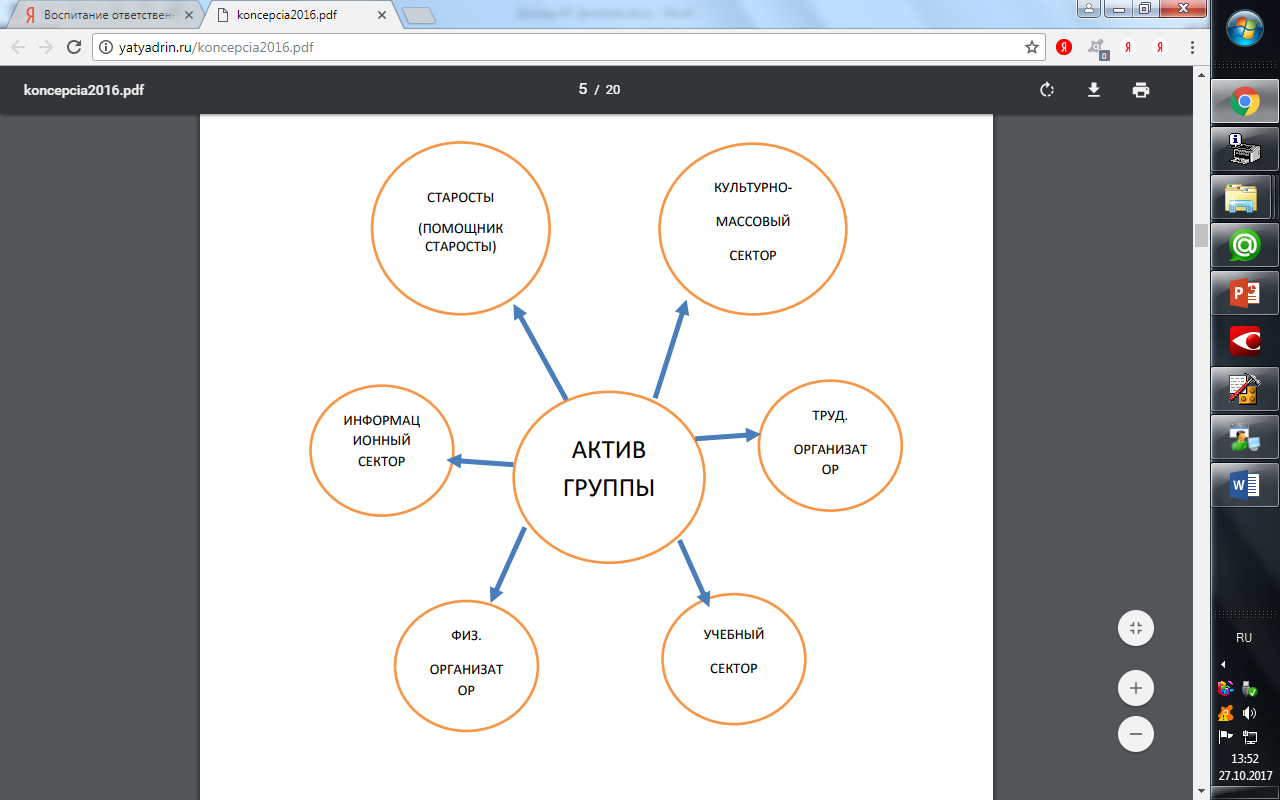The width and height of the screenshot is (1280, 800).
Task: Zoom in on the PDF
Action: click(x=1136, y=688)
